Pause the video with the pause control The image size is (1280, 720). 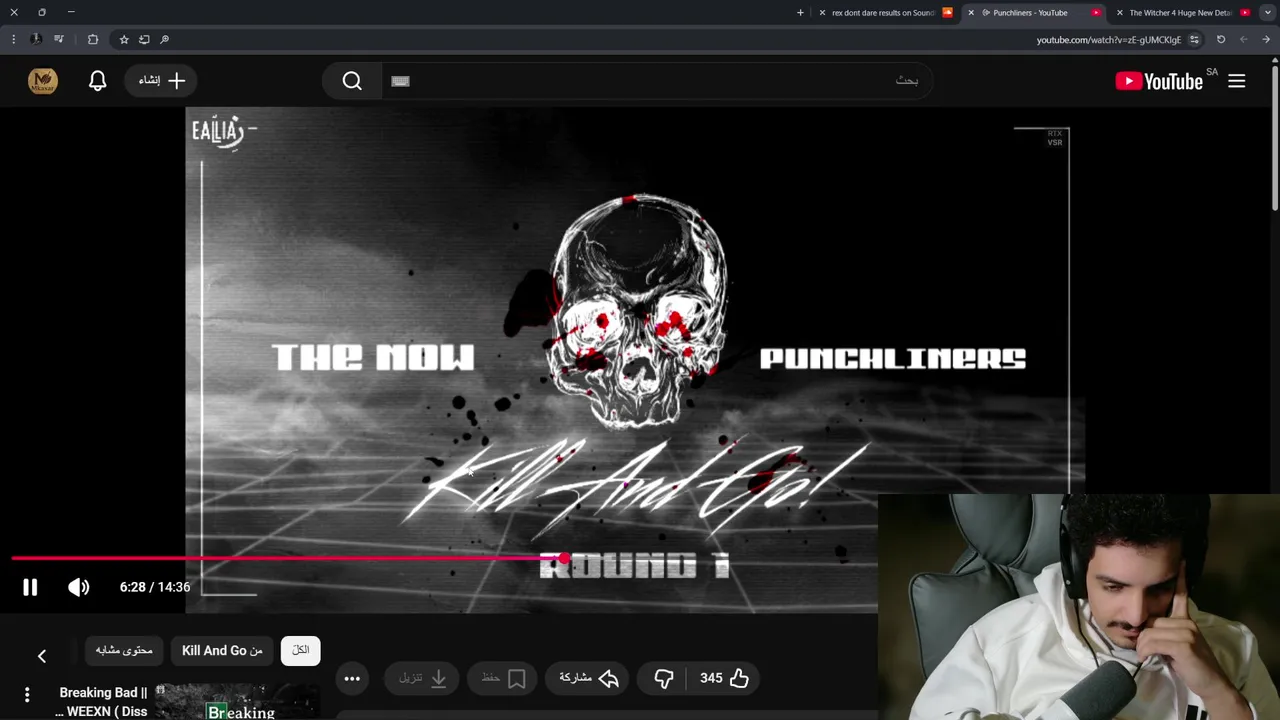coord(30,587)
